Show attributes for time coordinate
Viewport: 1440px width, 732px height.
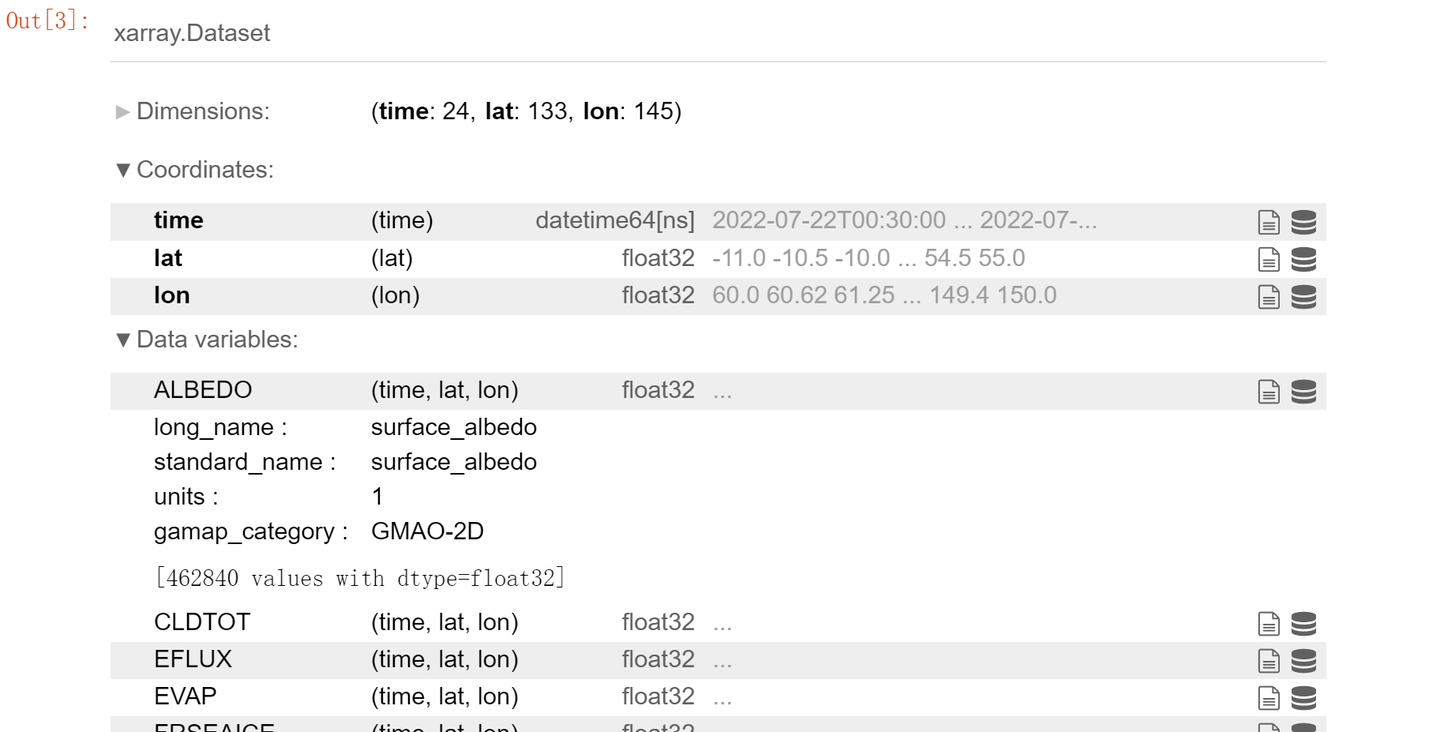pyautogui.click(x=1268, y=222)
